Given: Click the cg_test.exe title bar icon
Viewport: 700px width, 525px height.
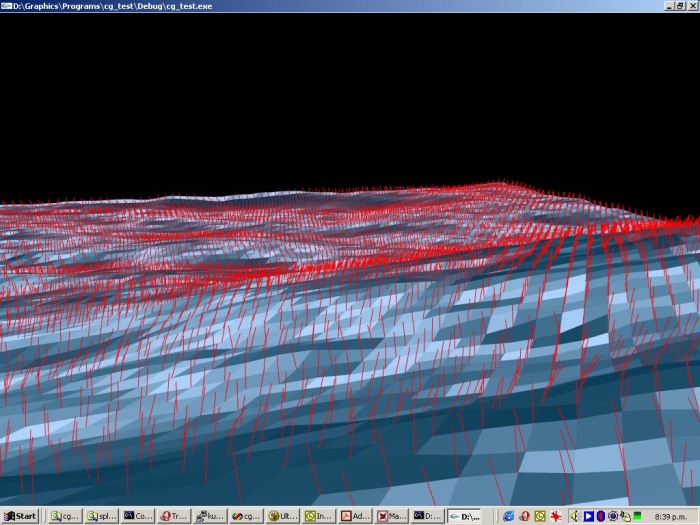Looking at the screenshot, I should point(7,6).
